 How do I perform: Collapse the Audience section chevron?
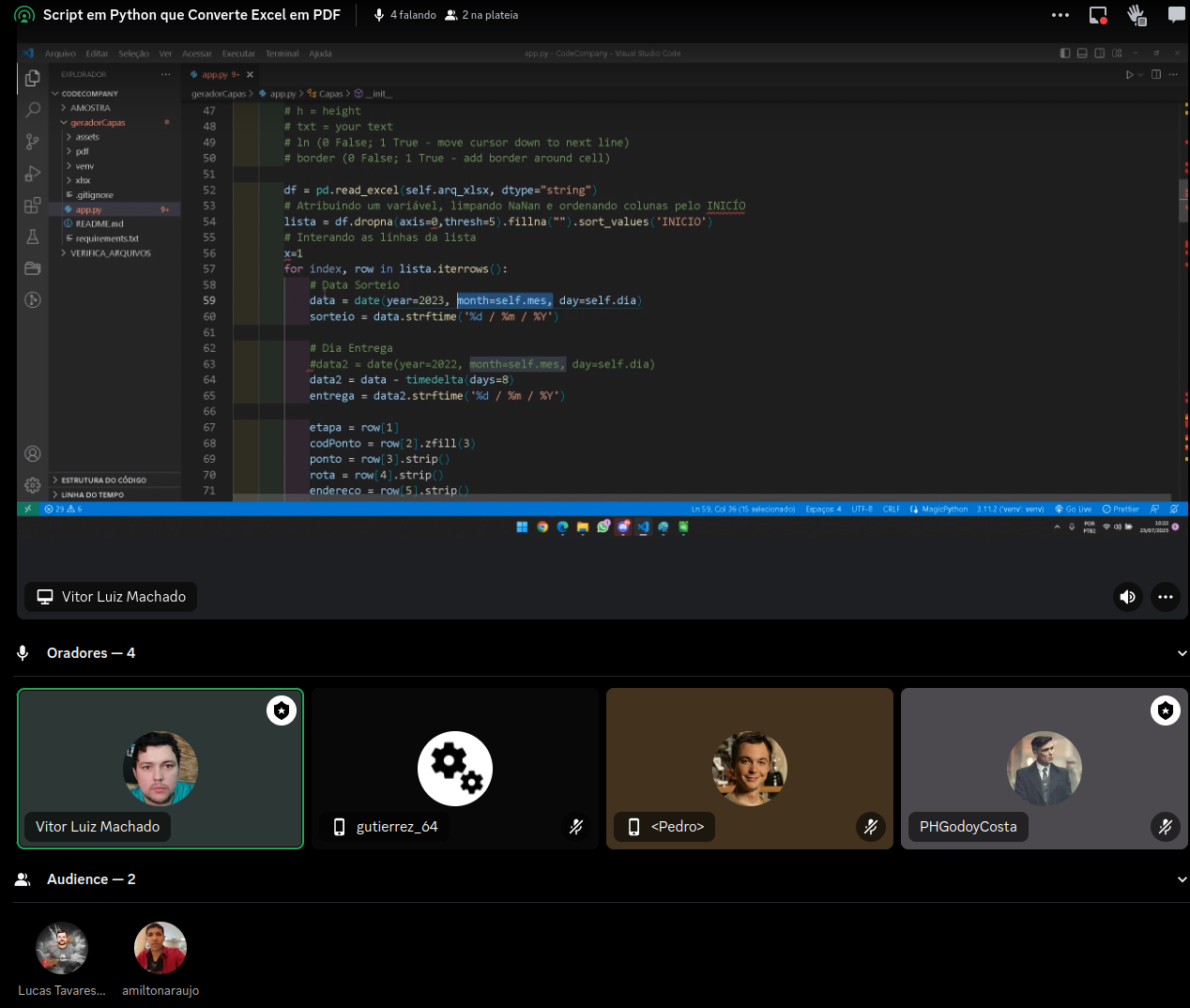[1182, 879]
